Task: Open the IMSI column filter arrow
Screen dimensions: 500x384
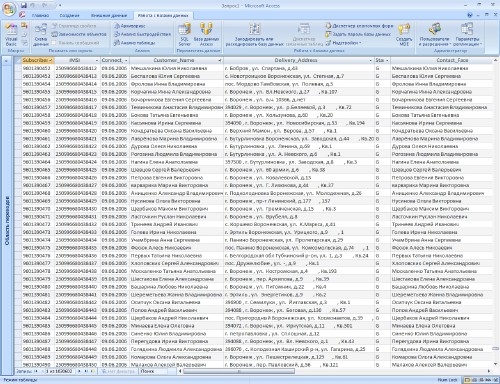Action: (97, 61)
